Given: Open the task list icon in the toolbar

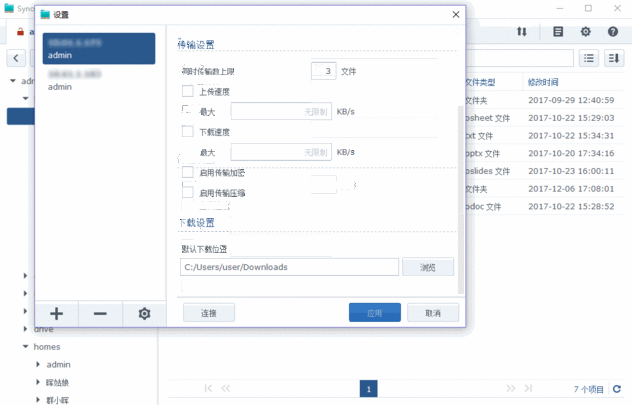Looking at the screenshot, I should pos(558,32).
